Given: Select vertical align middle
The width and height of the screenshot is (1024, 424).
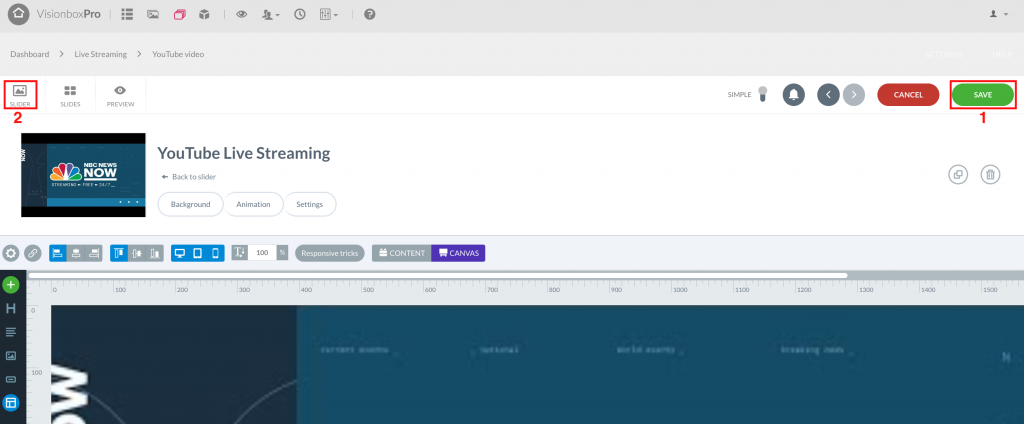Looking at the screenshot, I should pyautogui.click(x=137, y=253).
